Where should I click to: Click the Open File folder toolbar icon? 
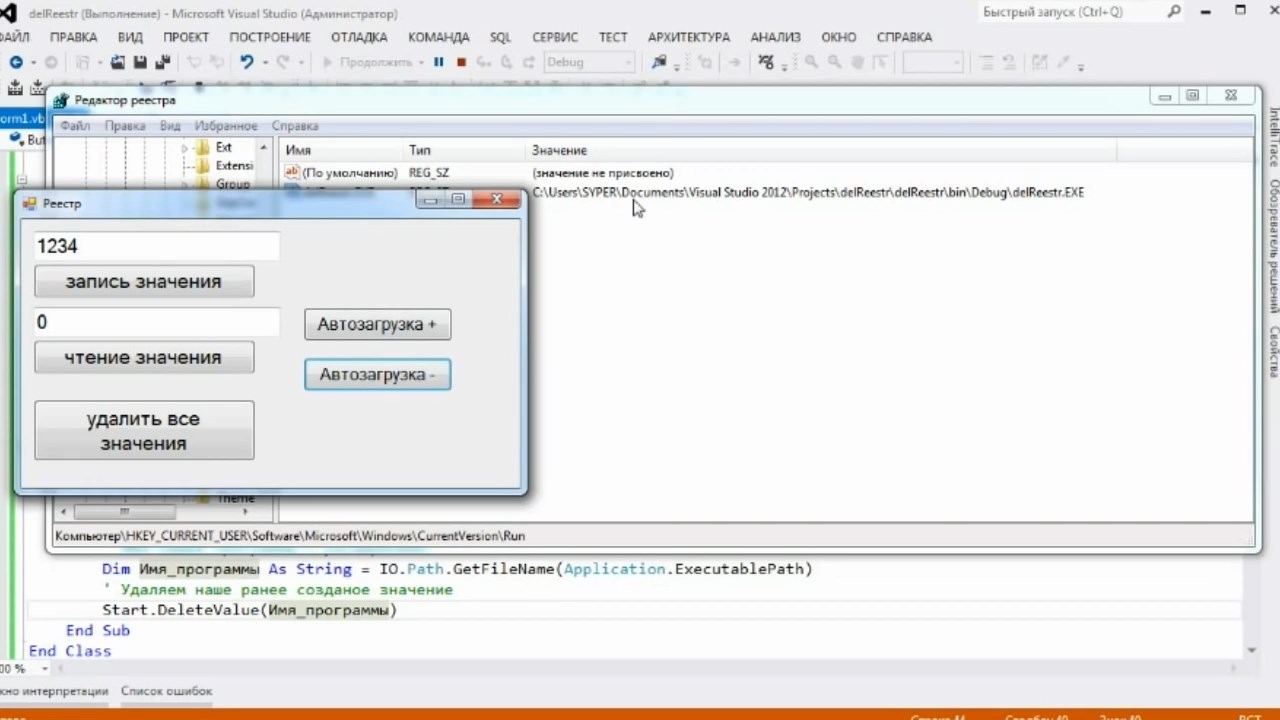[x=118, y=62]
